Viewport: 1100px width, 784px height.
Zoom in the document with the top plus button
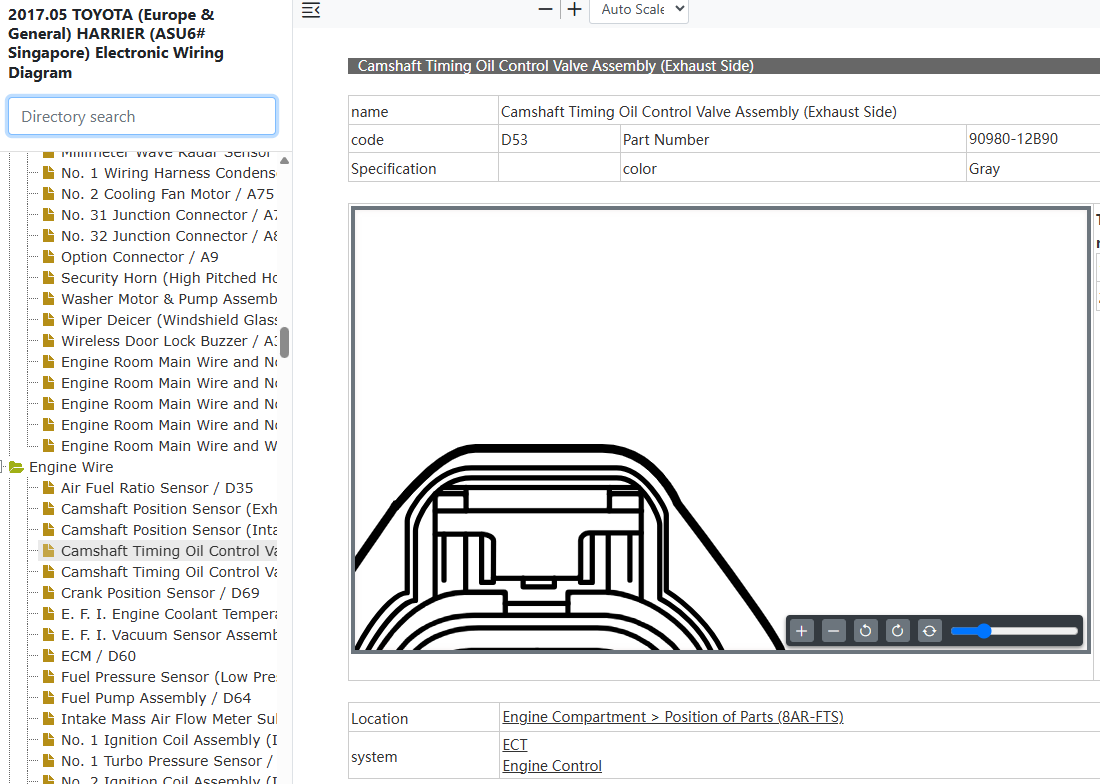575,9
